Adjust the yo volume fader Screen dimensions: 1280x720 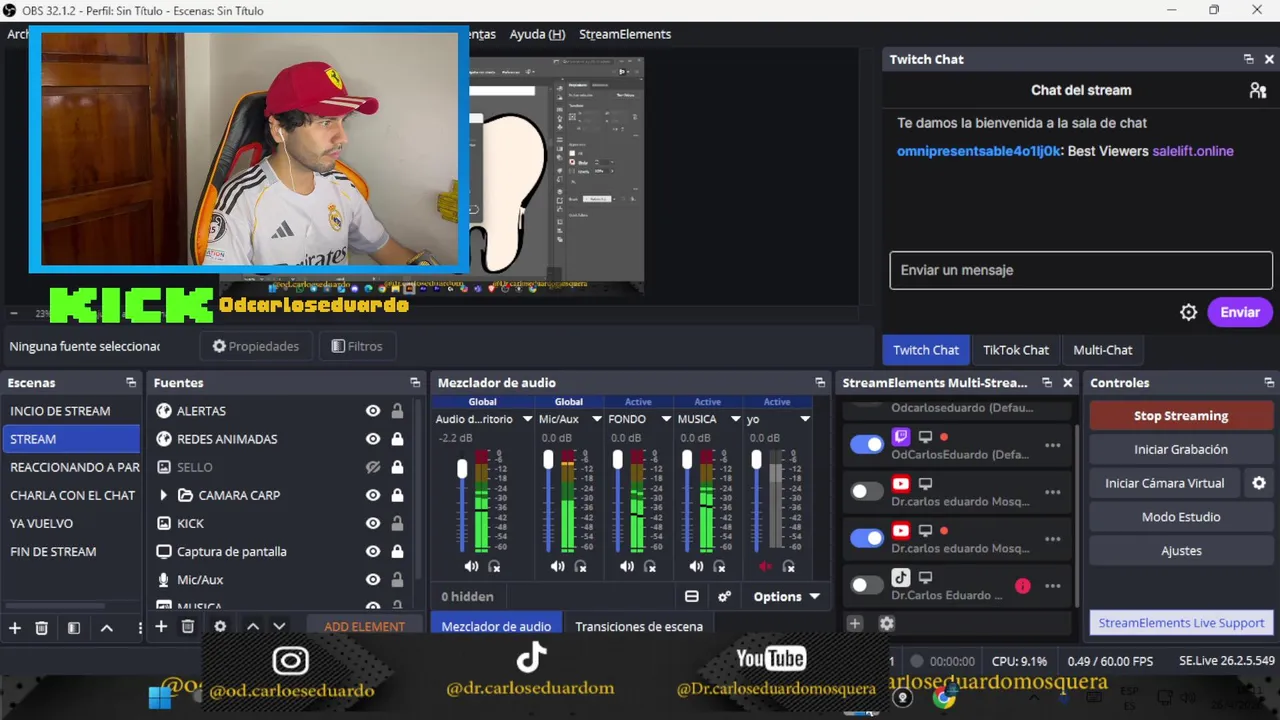point(756,459)
